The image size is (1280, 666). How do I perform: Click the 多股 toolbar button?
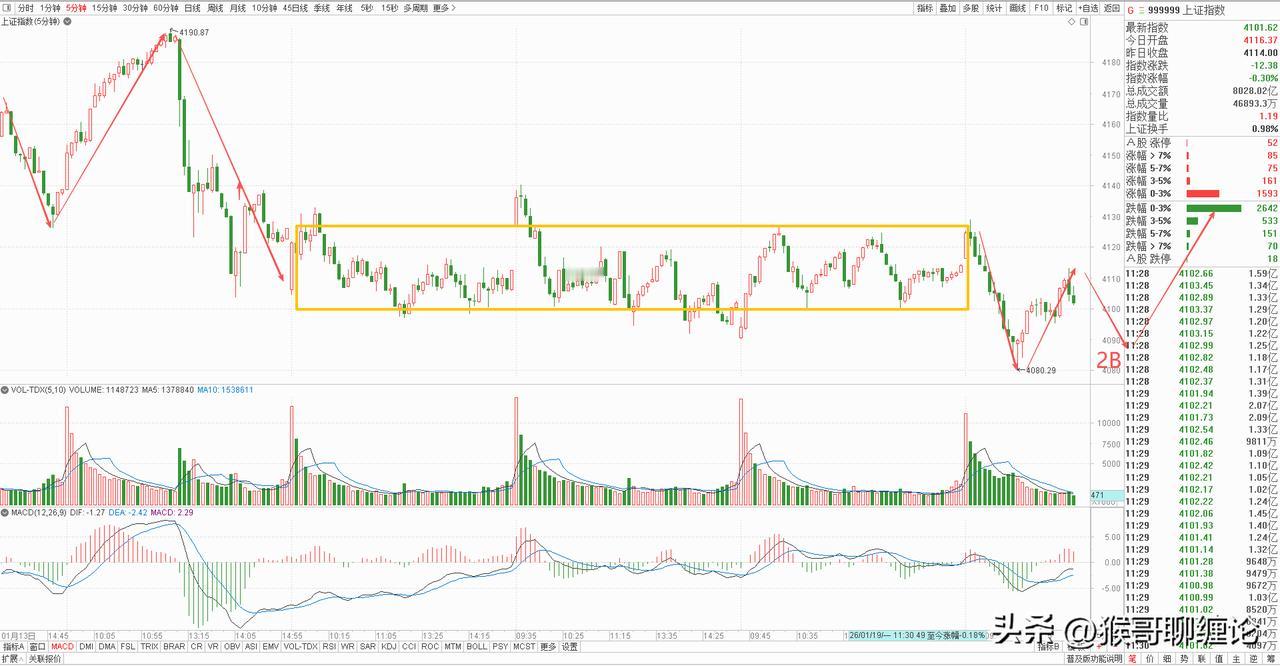(x=971, y=8)
